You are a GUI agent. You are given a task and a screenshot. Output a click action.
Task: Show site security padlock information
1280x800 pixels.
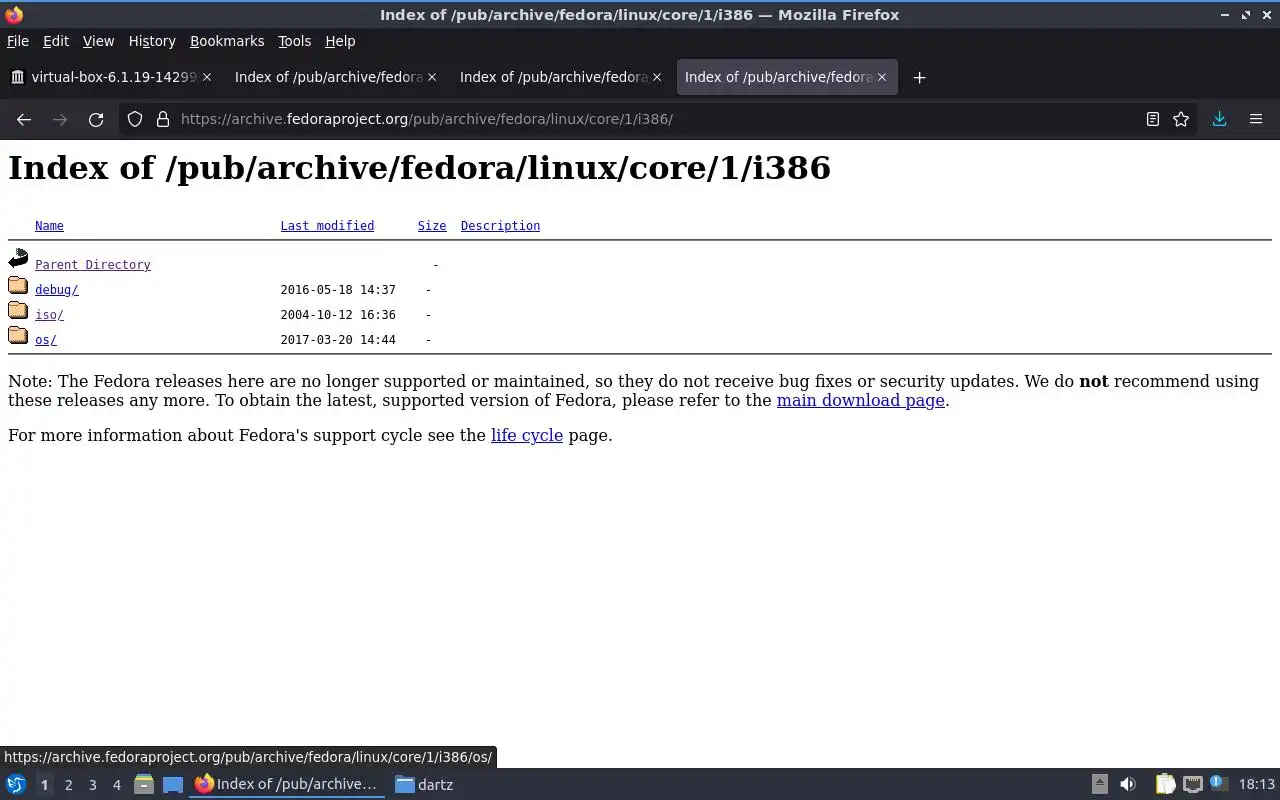click(x=163, y=119)
